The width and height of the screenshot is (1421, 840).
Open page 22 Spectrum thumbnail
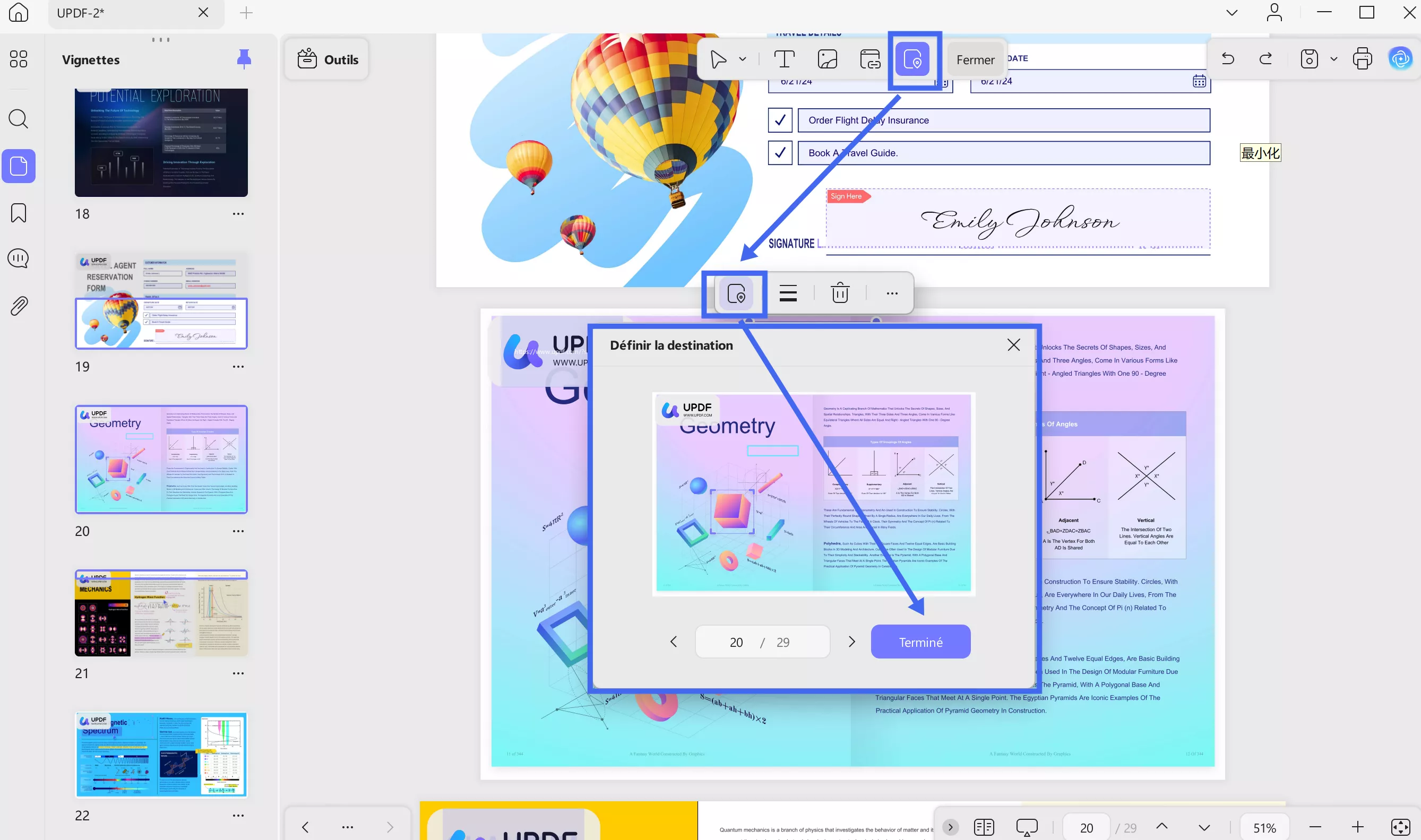tap(161, 755)
